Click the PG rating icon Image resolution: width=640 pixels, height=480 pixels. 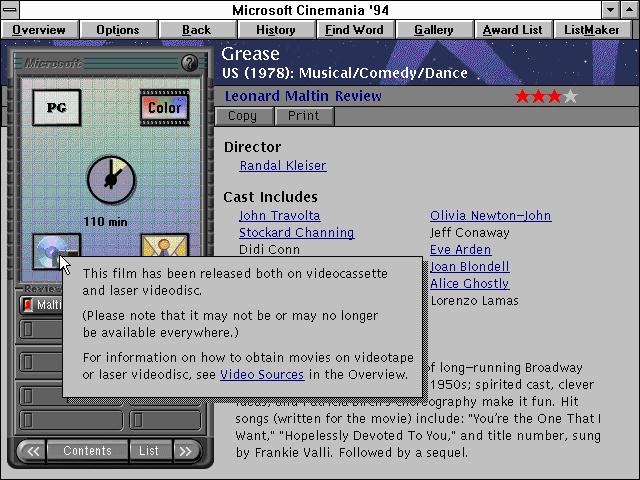point(56,107)
